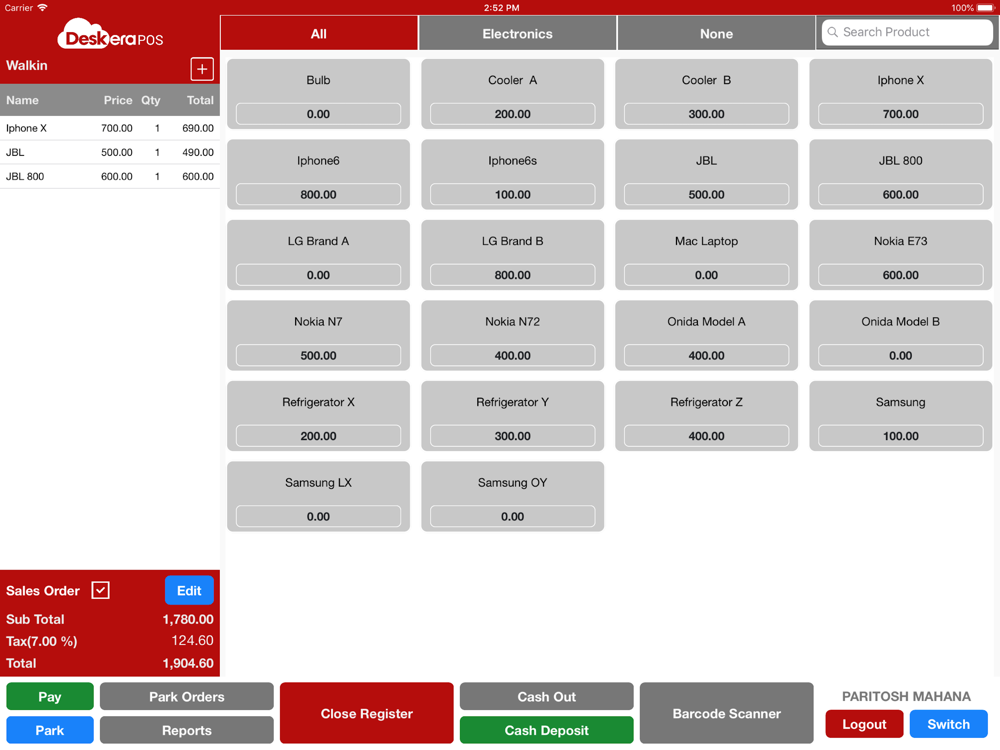Image resolution: width=1000 pixels, height=750 pixels.
Task: Add Bulb product to cart
Action: (318, 94)
